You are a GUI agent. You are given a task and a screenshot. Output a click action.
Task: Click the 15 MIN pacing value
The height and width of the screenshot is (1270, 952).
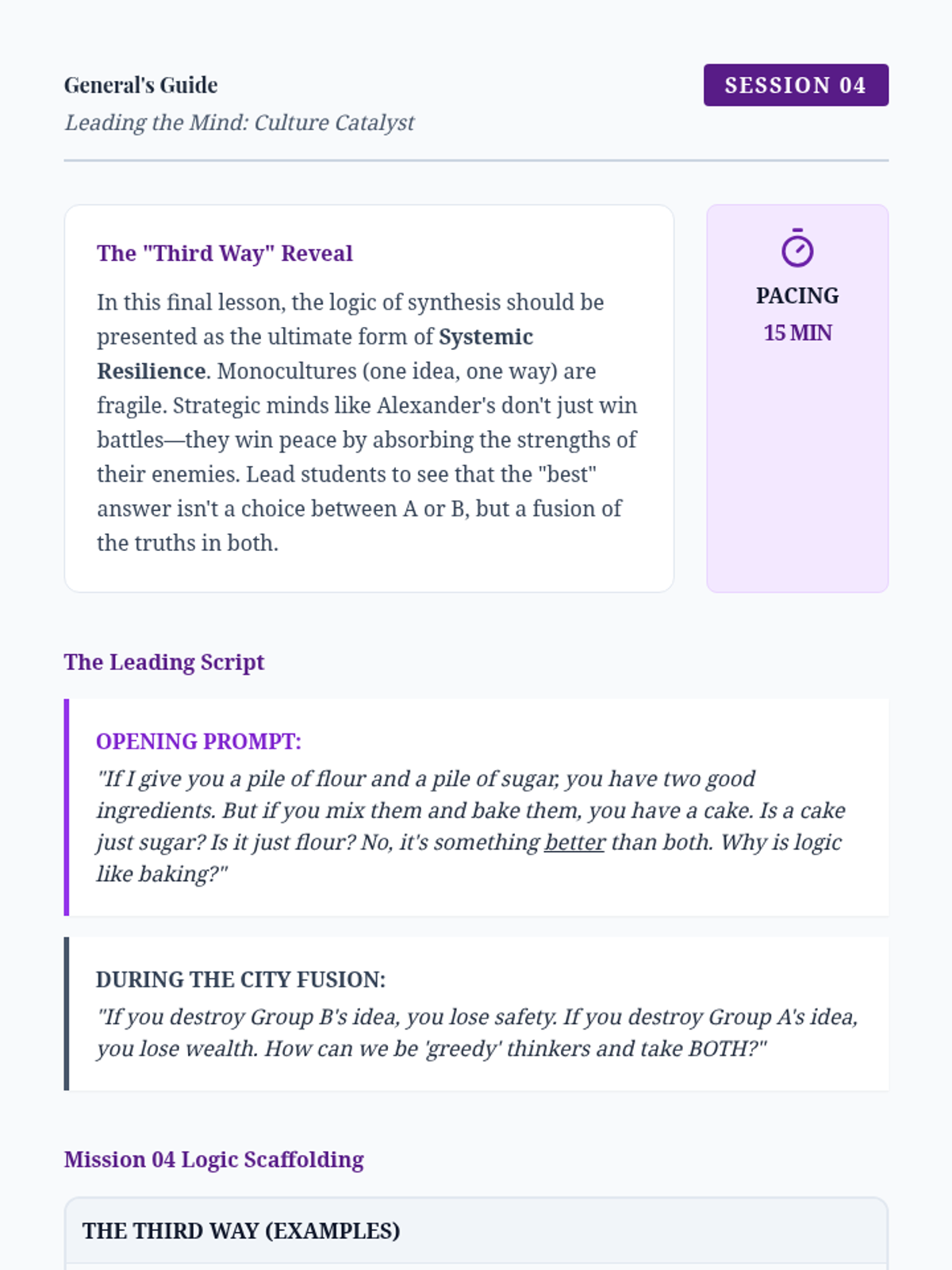pos(797,333)
